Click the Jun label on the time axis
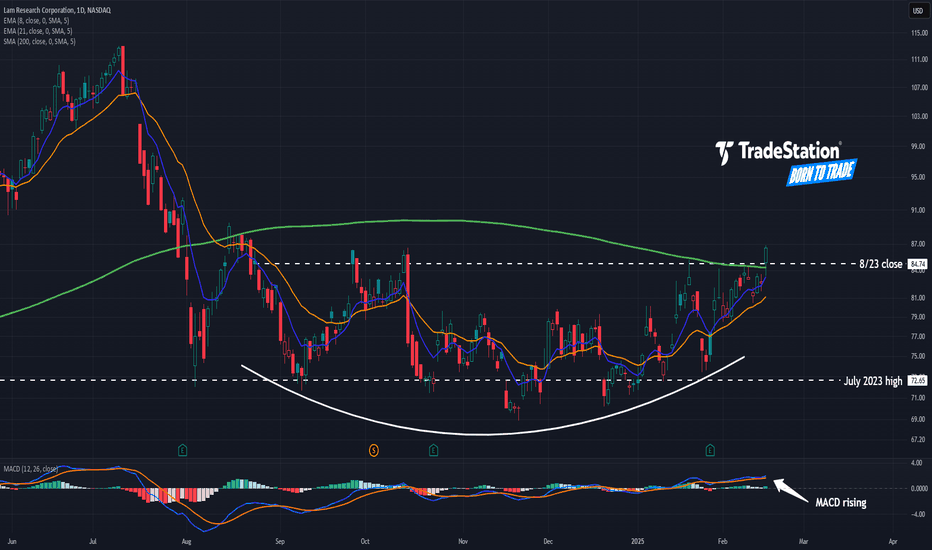The width and height of the screenshot is (932, 550). click(x=11, y=542)
